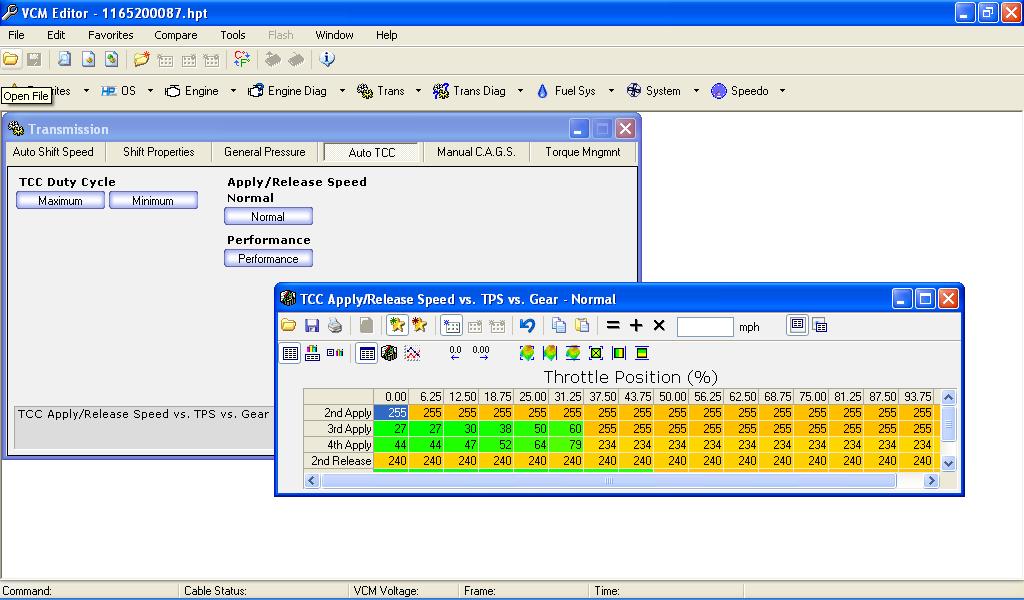Open the File menu
Image resolution: width=1024 pixels, height=600 pixels.
[16, 35]
